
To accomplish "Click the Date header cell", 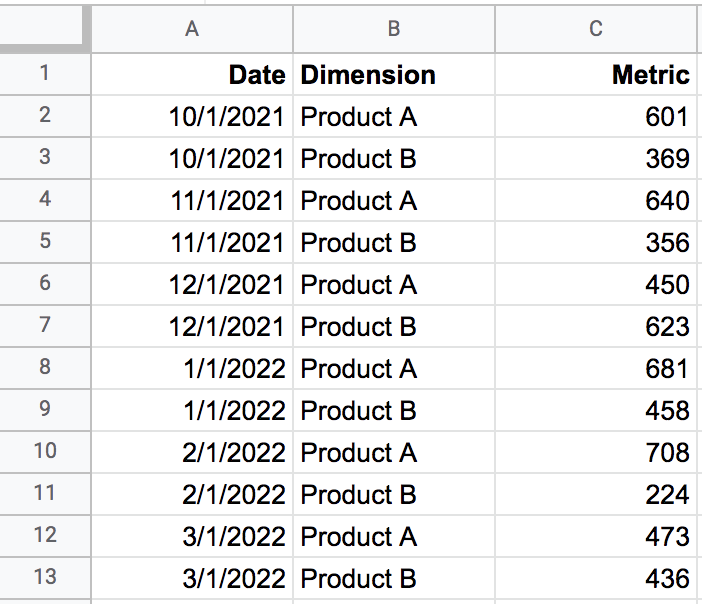I will (x=192, y=75).
